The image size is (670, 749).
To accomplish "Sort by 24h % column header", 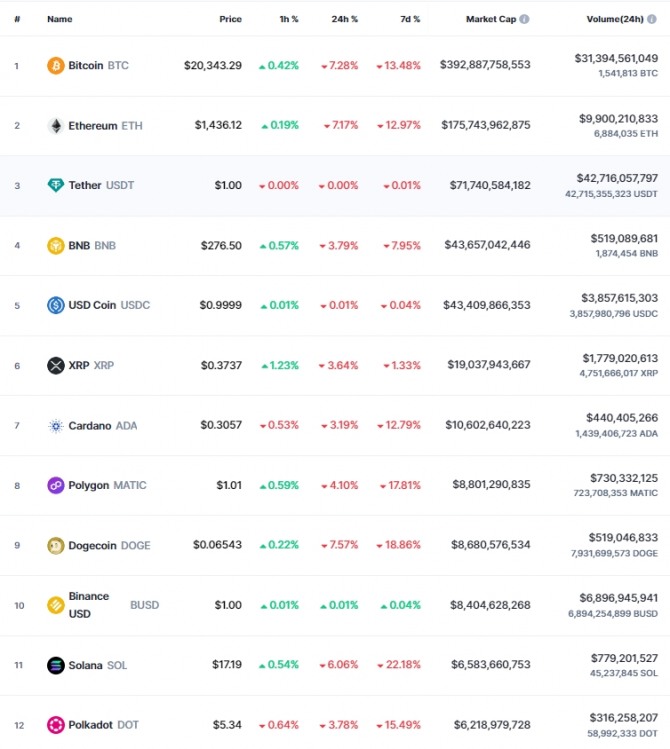I will pyautogui.click(x=345, y=19).
